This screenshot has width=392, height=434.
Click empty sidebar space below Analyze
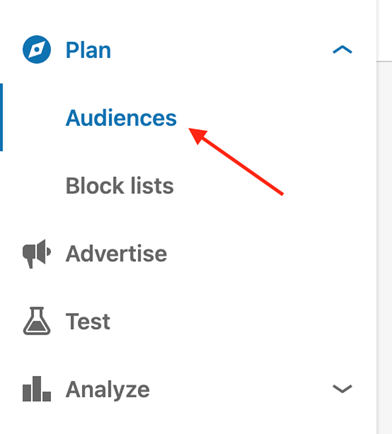[x=187, y=420]
